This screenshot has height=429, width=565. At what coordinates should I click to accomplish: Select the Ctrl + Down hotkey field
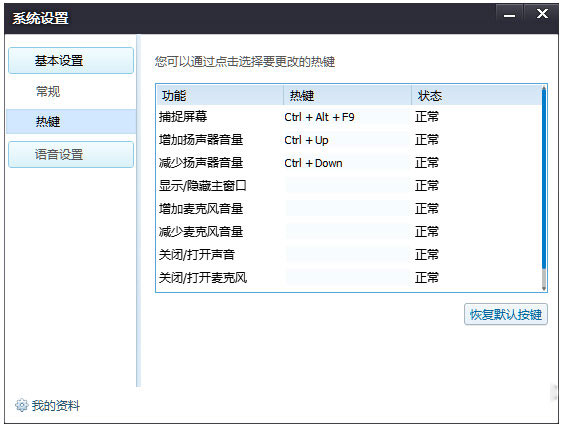[x=347, y=163]
